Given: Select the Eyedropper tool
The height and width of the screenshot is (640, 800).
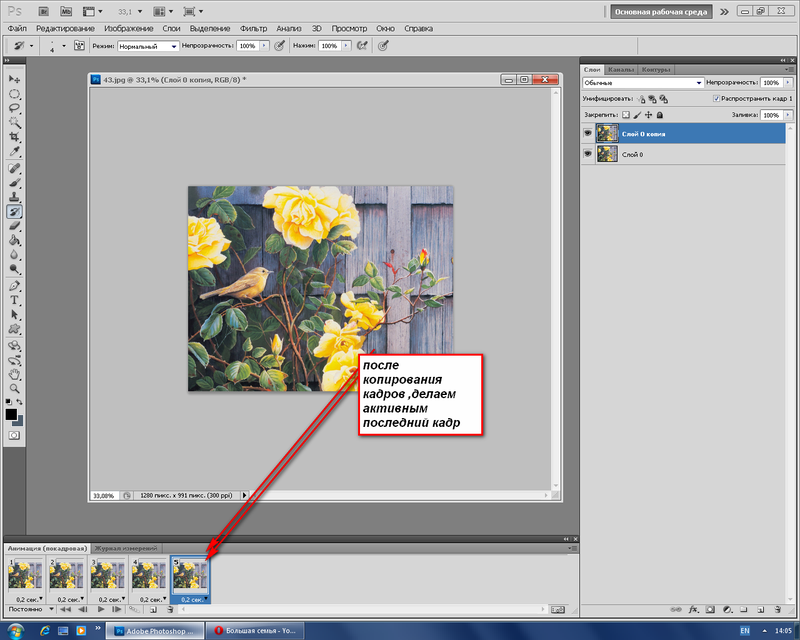Looking at the screenshot, I should (x=14, y=152).
